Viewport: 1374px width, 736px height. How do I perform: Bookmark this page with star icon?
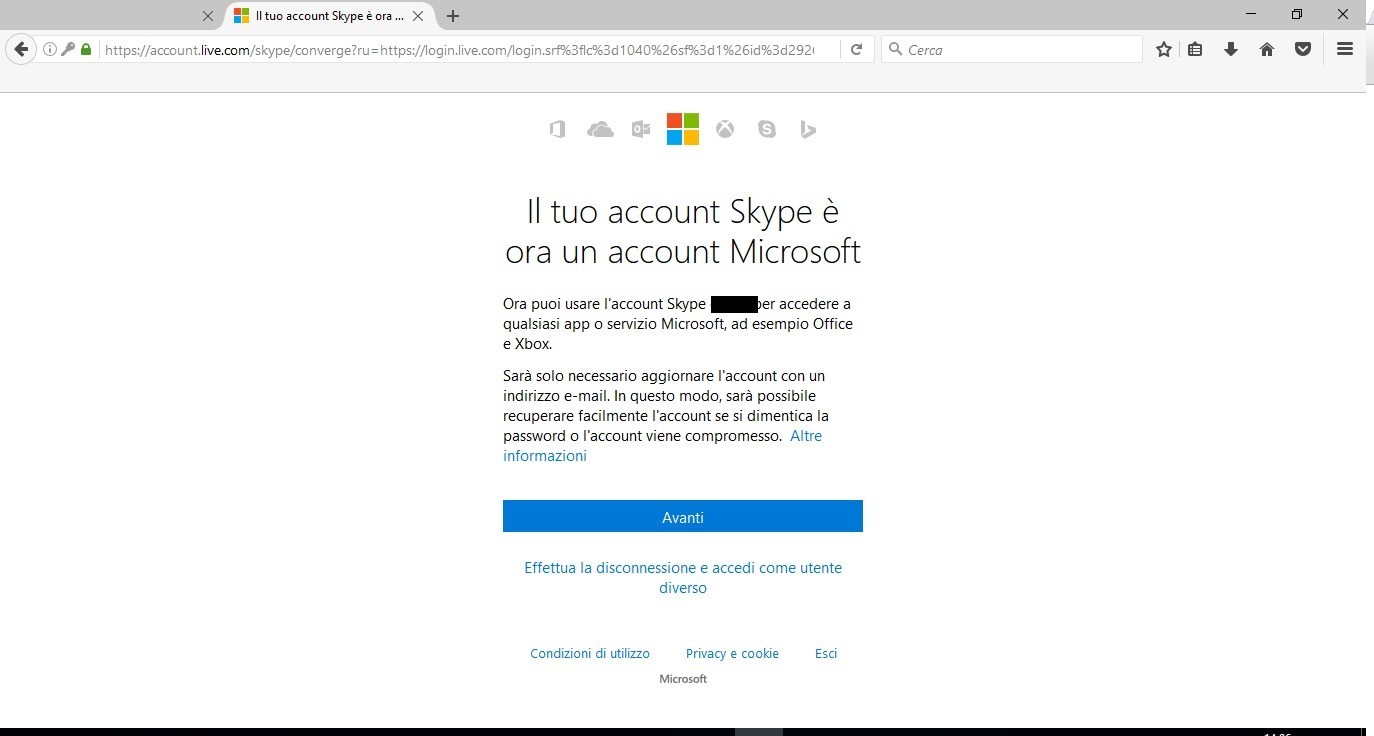tap(1164, 49)
